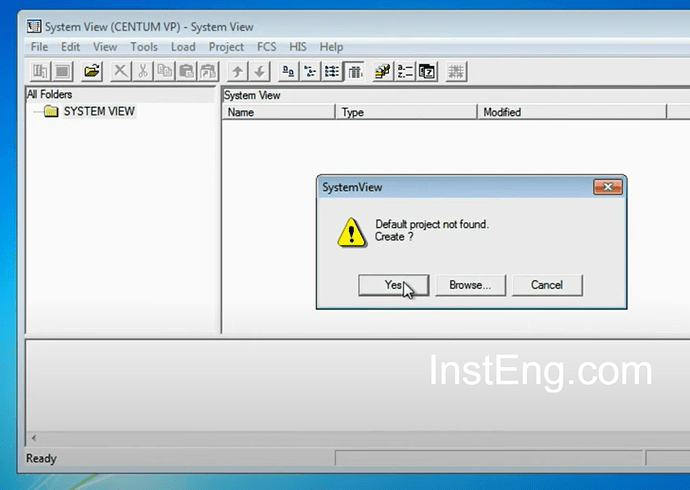
Task: Click the "Default project not found." message text
Action: pos(432,224)
